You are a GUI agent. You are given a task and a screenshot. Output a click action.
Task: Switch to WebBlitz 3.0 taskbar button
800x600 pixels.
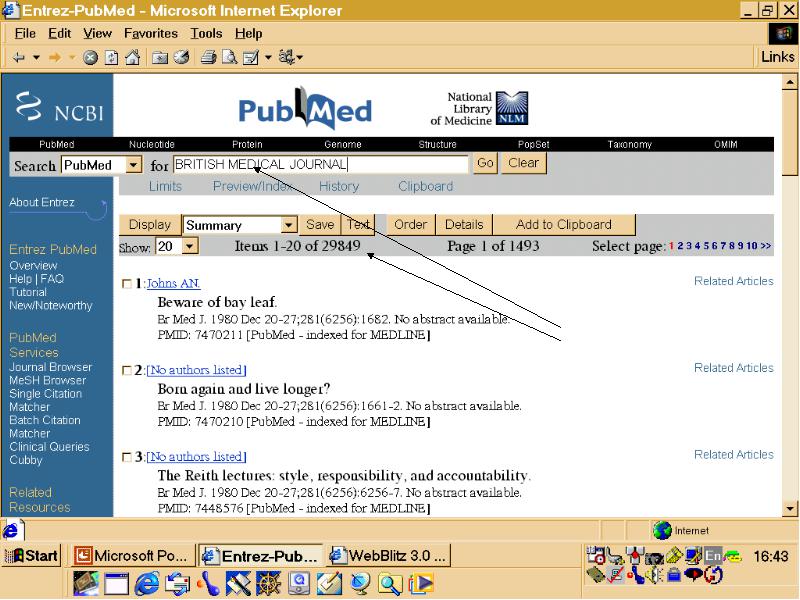pyautogui.click(x=388, y=555)
